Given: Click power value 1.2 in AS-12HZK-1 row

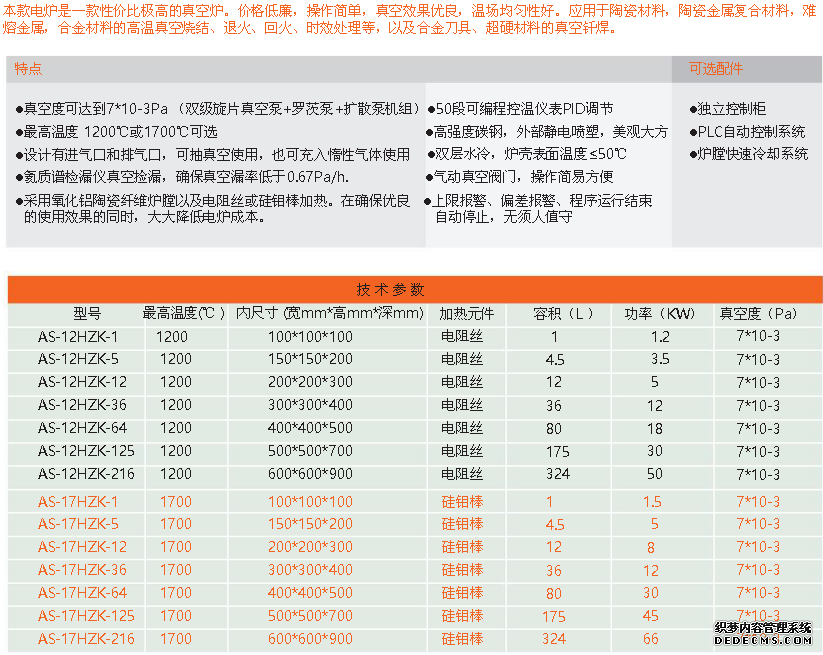Looking at the screenshot, I should tap(660, 336).
